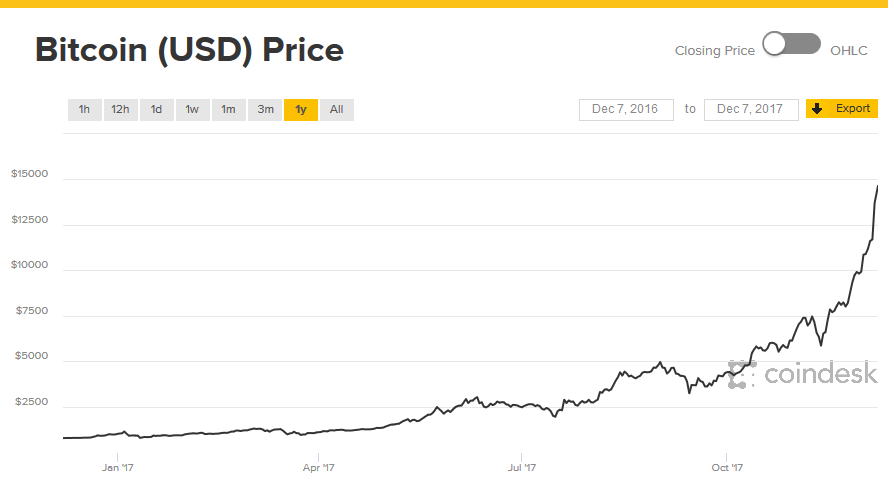Open the Dec 7, 2017 end date field

[x=751, y=109]
